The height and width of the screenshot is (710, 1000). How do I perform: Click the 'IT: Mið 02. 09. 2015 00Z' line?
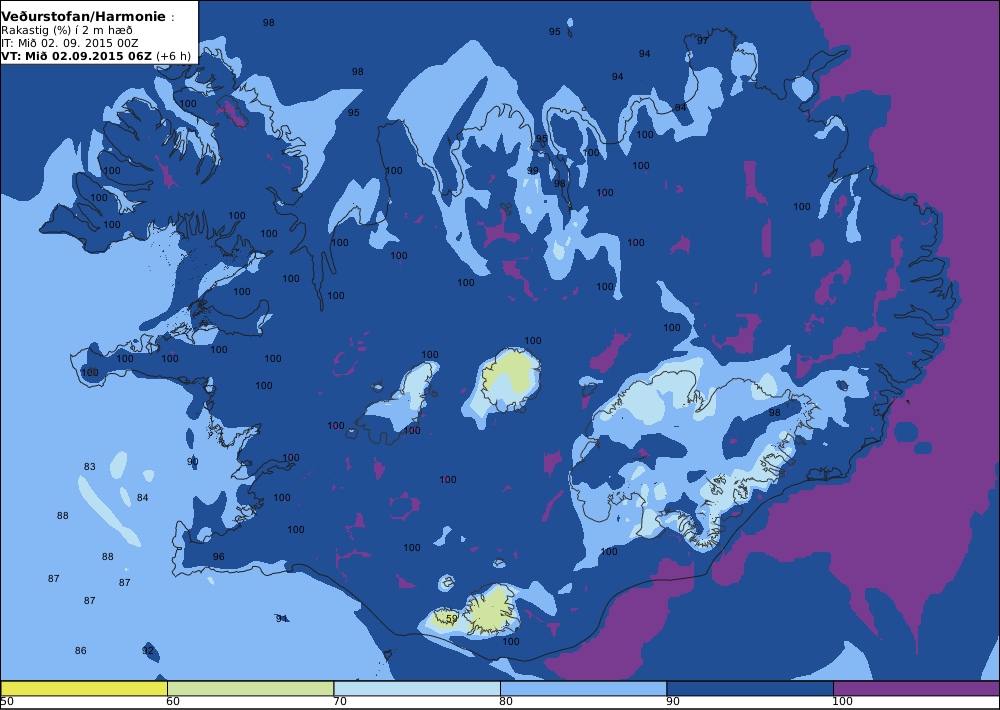70,43
